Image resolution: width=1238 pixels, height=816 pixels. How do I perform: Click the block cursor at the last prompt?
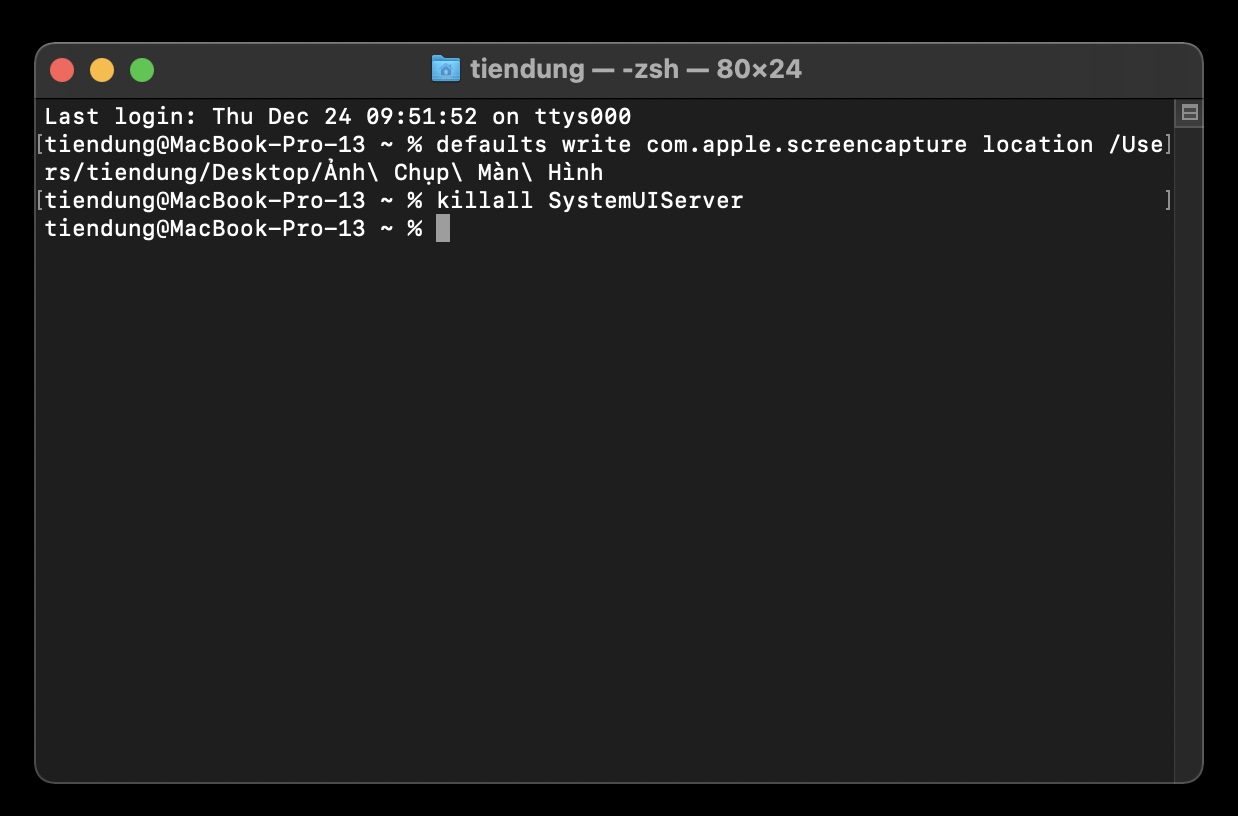[443, 229]
